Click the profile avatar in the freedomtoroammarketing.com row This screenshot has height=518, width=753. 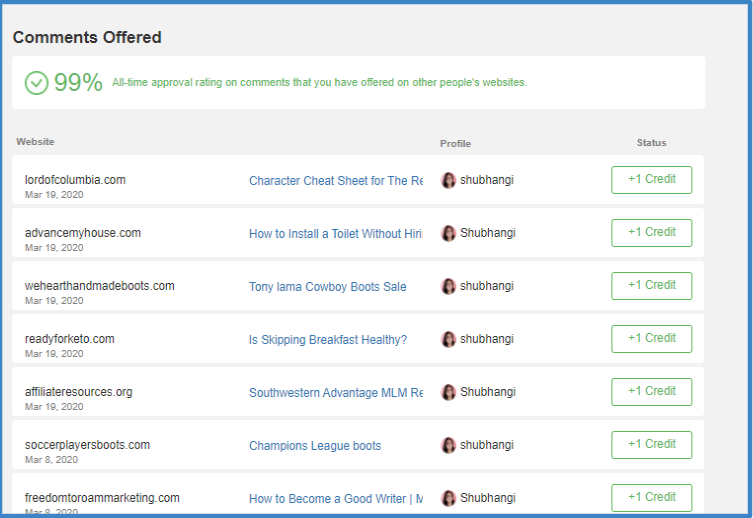point(448,498)
